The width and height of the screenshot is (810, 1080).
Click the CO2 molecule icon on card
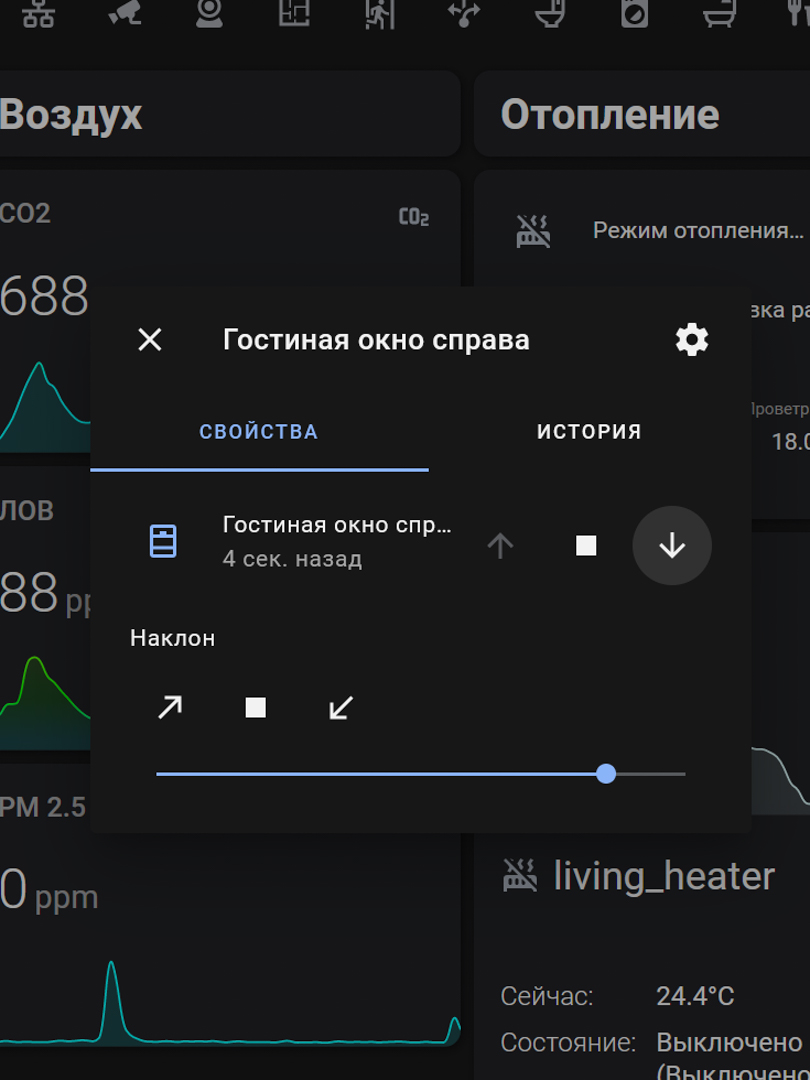[414, 218]
